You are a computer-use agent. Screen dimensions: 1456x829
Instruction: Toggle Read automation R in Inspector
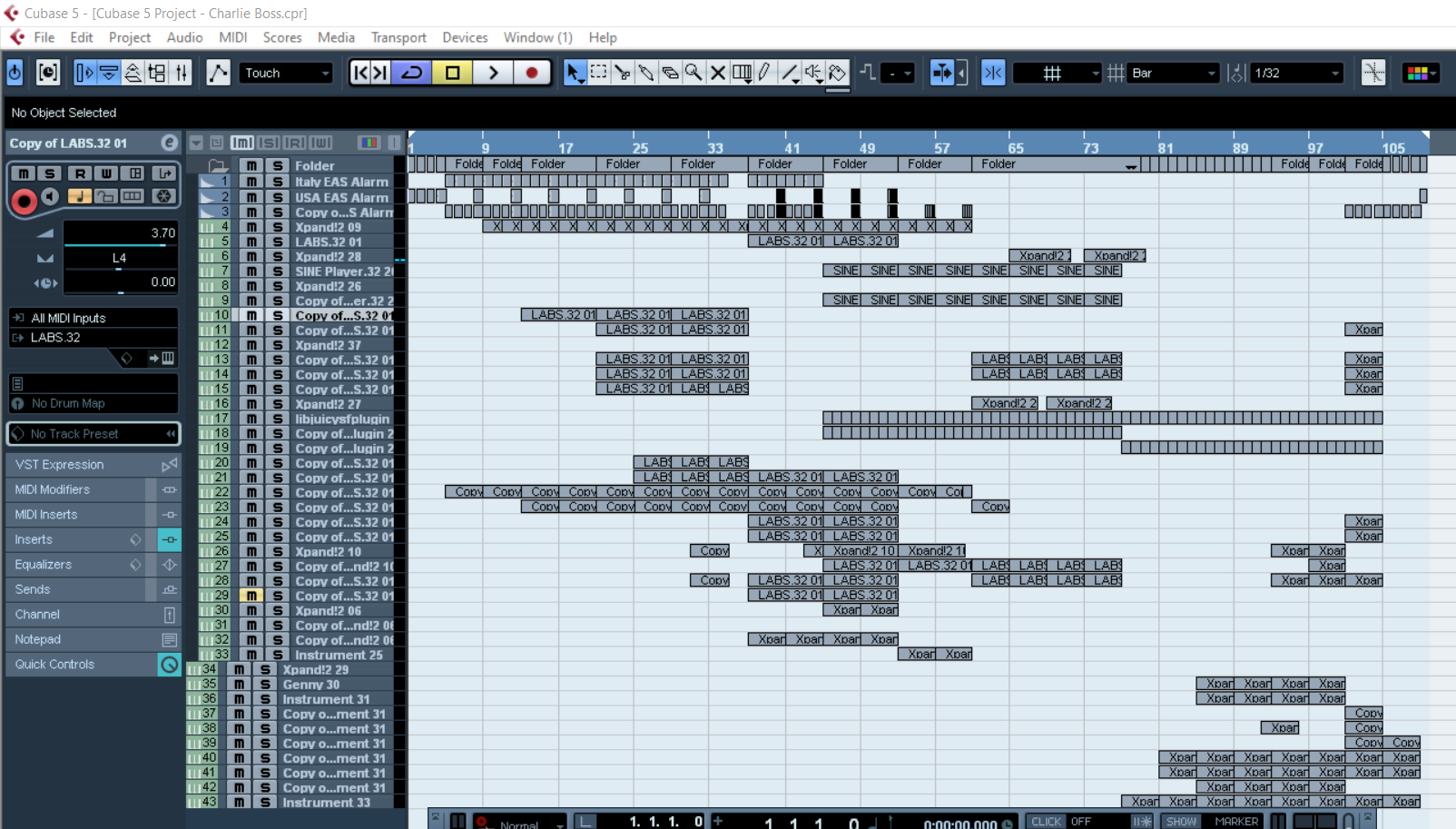point(80,173)
